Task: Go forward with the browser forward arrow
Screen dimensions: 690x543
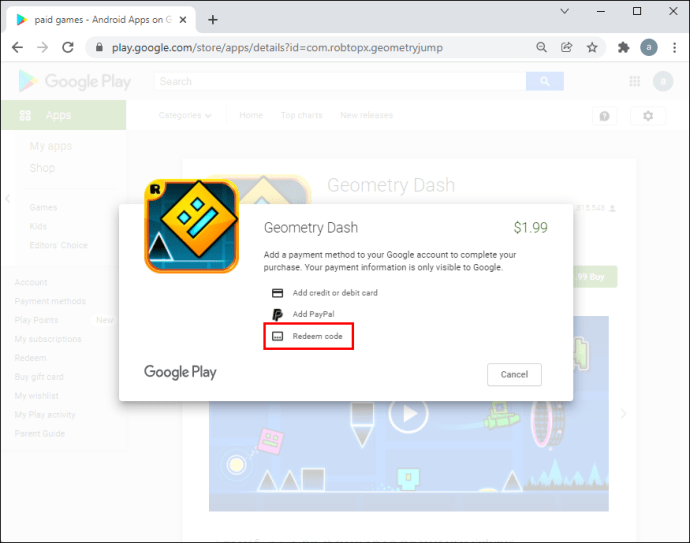Action: (43, 48)
